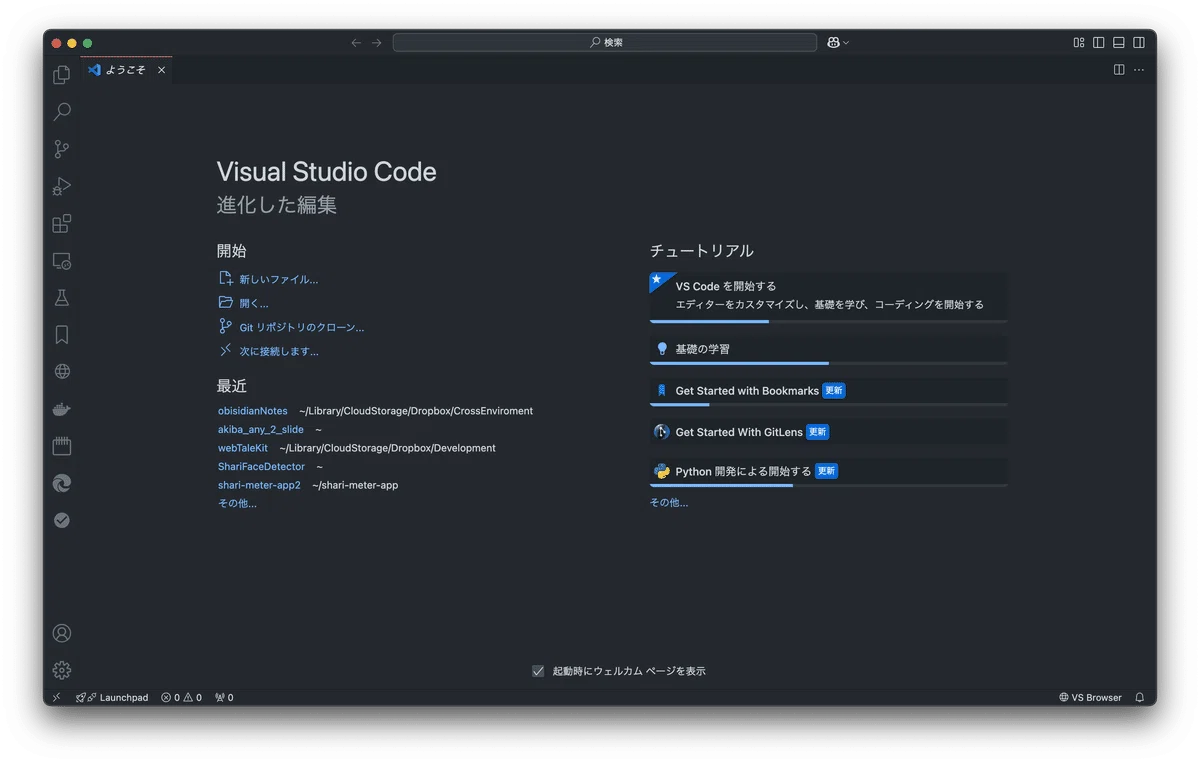1200x763 pixels.
Task: Click VS Browser in status bar
Action: pyautogui.click(x=1091, y=697)
